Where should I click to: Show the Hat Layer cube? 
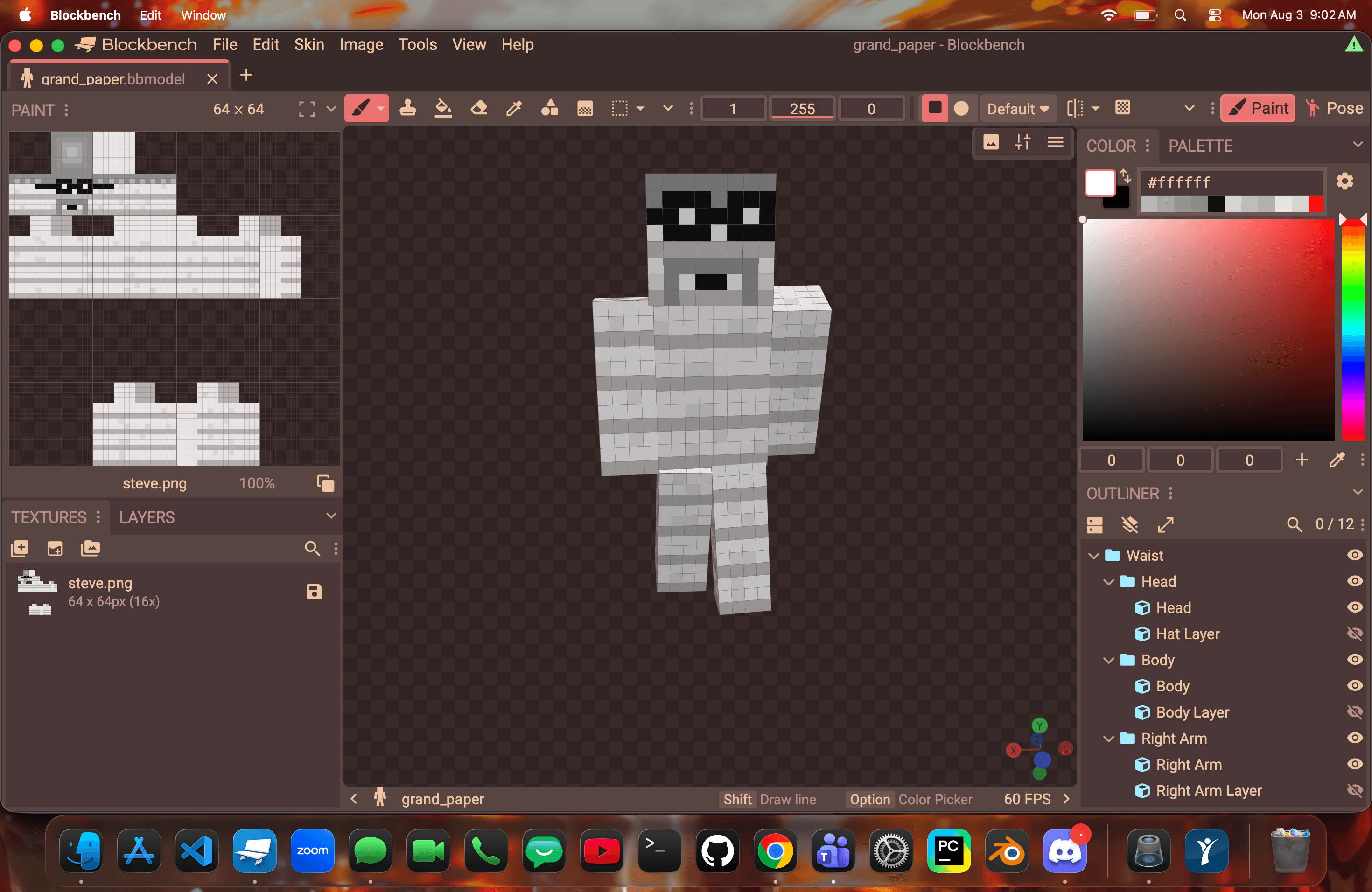[x=1355, y=633]
